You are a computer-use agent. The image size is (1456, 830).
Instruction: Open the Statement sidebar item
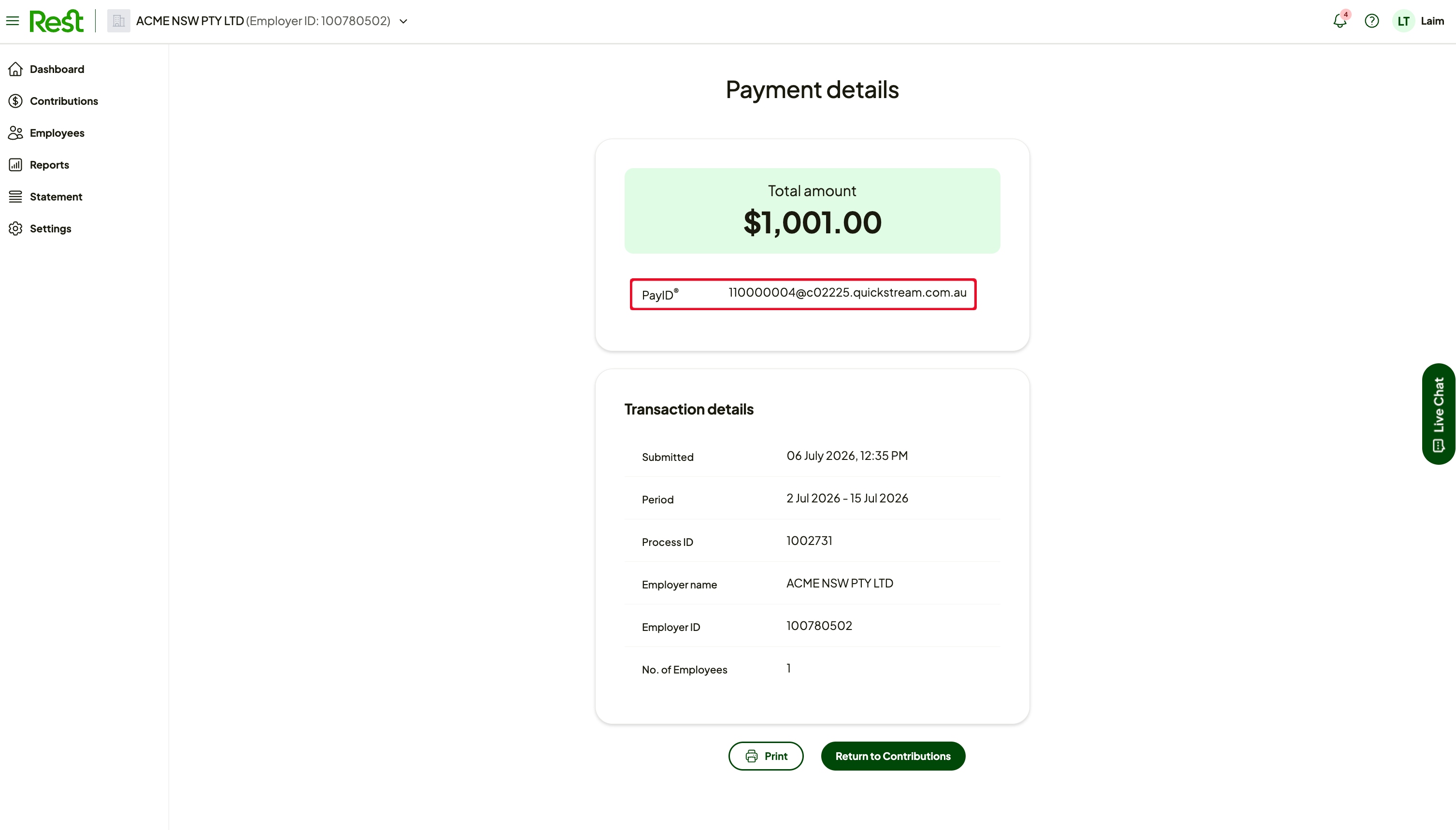pyautogui.click(x=56, y=197)
